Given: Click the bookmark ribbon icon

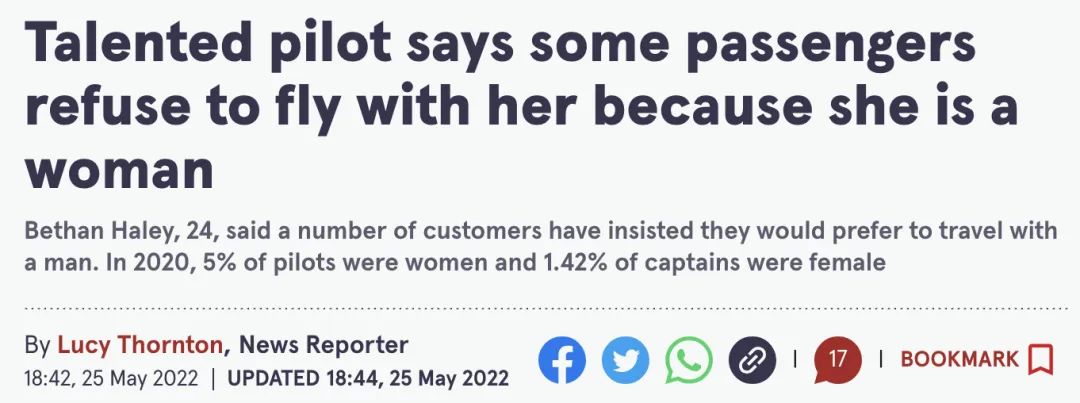Looking at the screenshot, I should (1041, 360).
